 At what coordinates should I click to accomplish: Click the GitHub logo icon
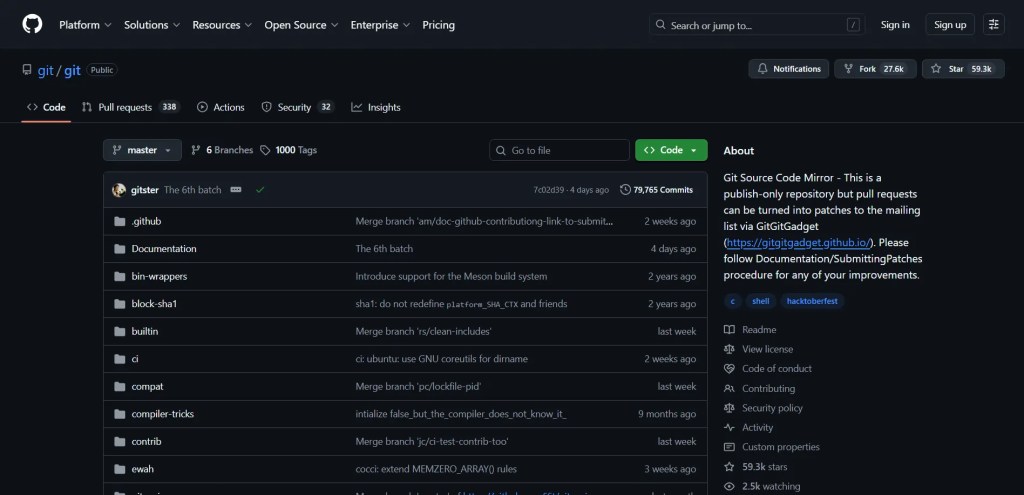[x=32, y=25]
